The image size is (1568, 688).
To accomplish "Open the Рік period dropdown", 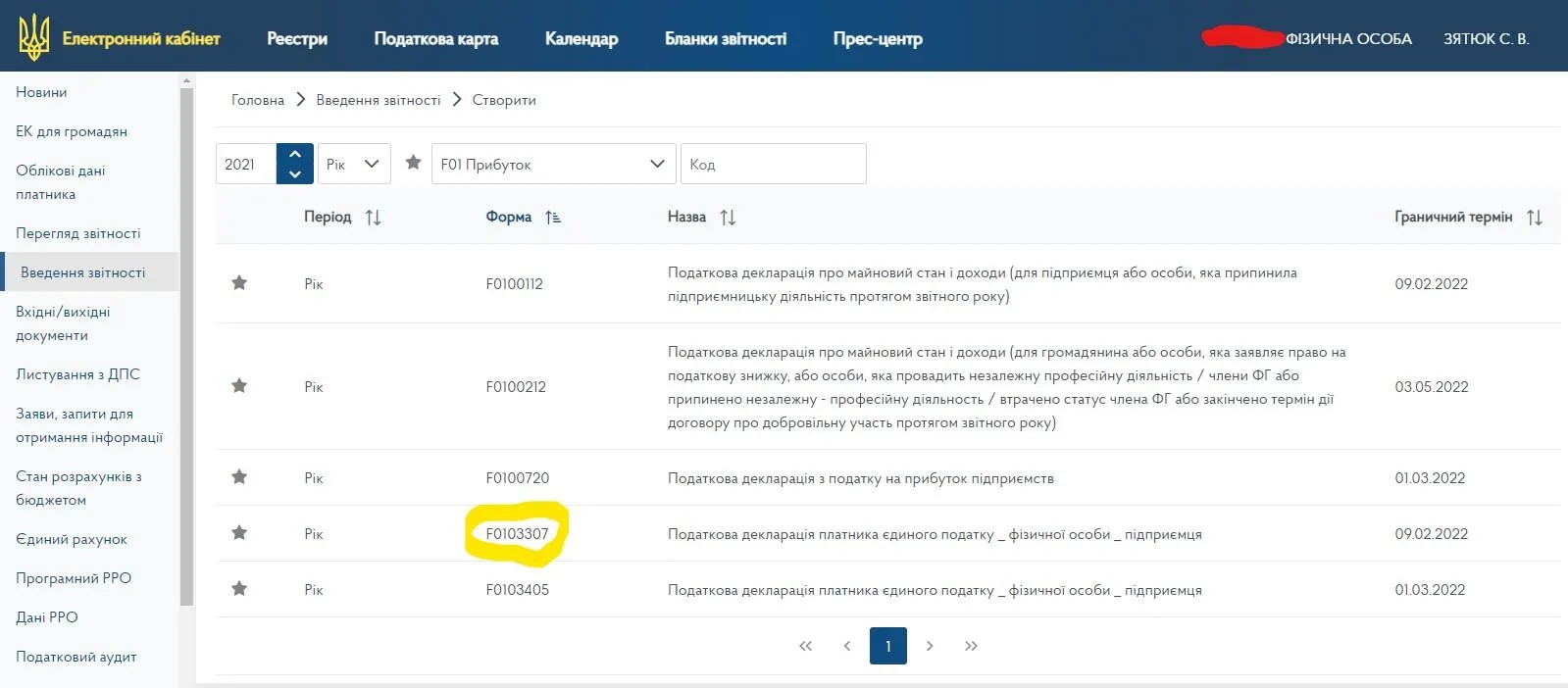I will (354, 164).
